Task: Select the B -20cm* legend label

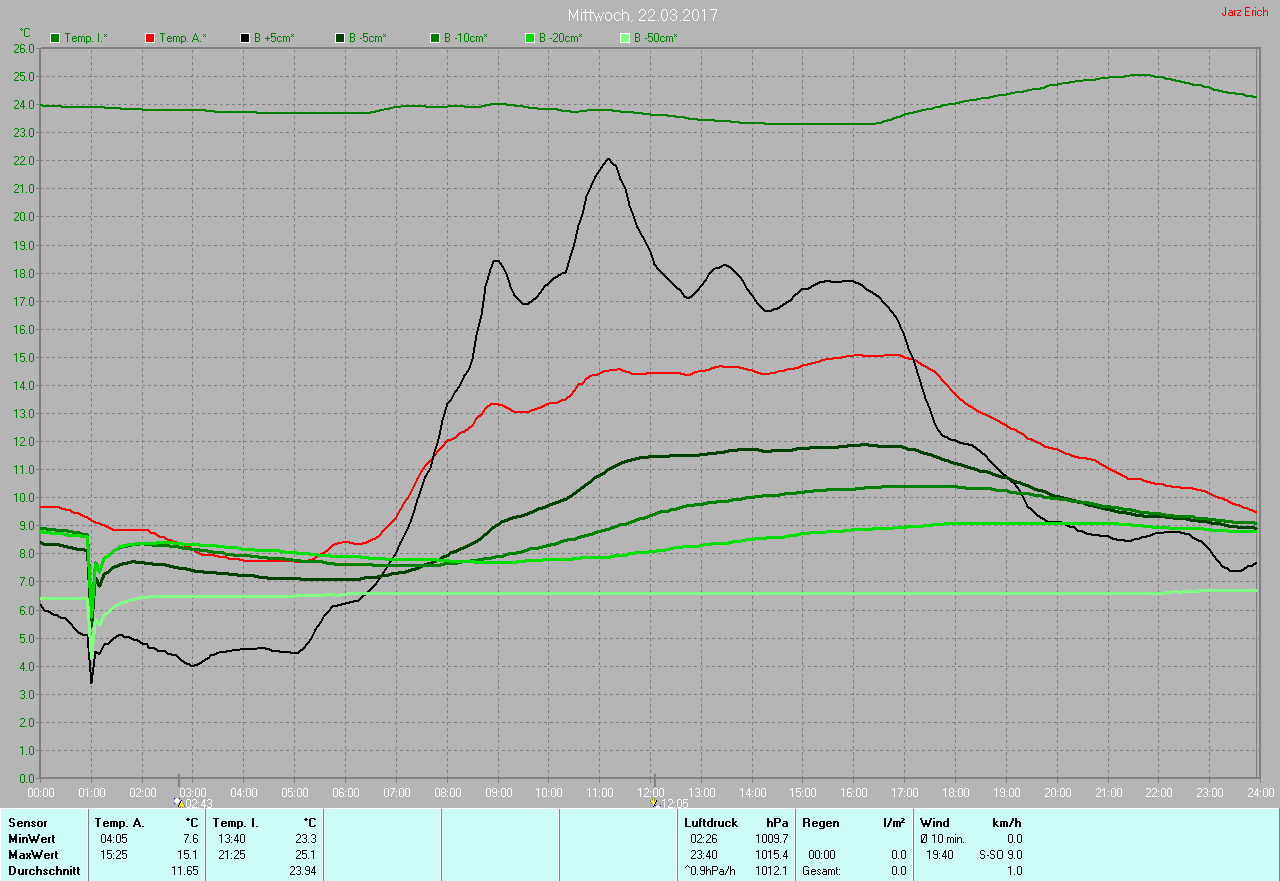Action: point(561,38)
